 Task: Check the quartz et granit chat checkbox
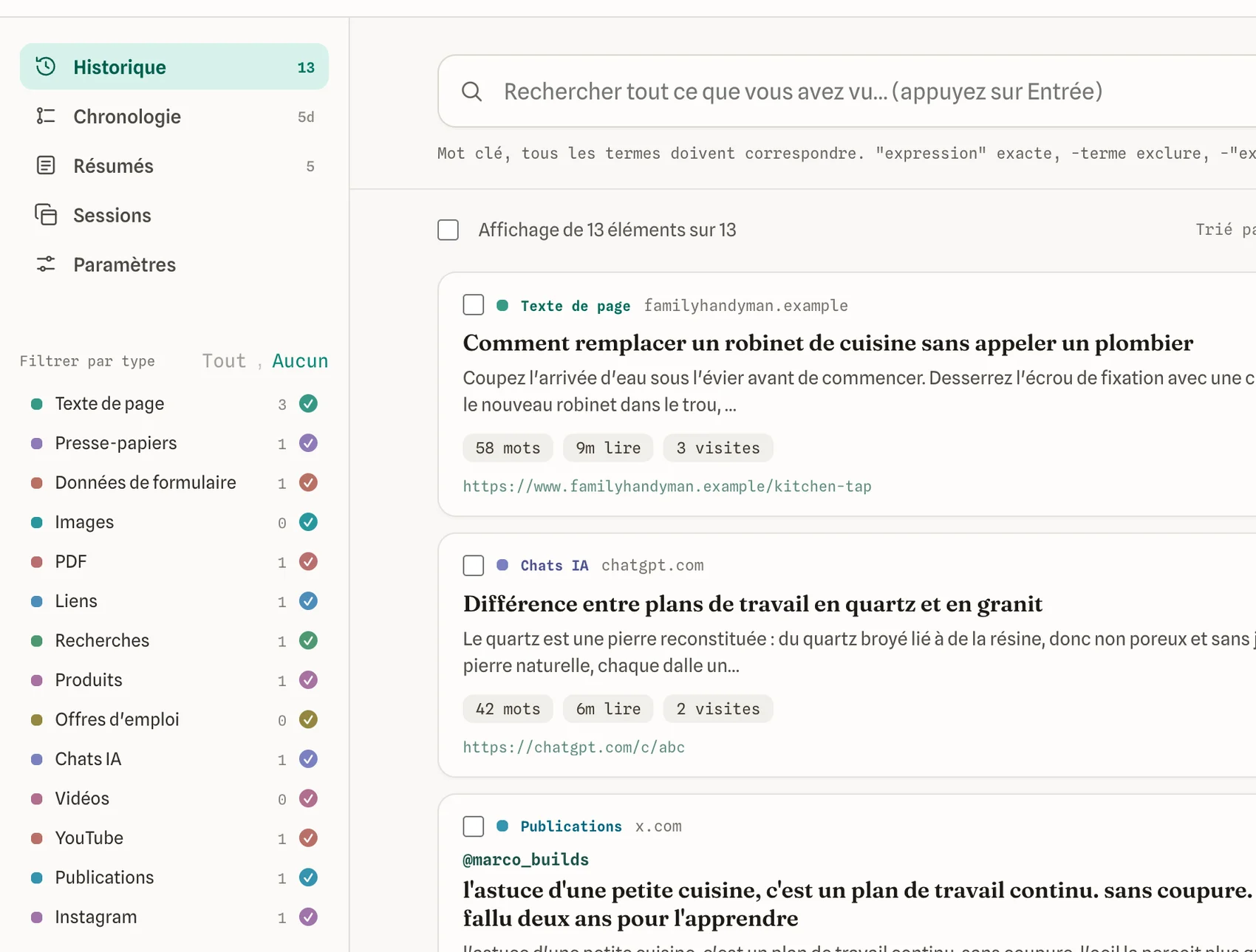tap(473, 566)
